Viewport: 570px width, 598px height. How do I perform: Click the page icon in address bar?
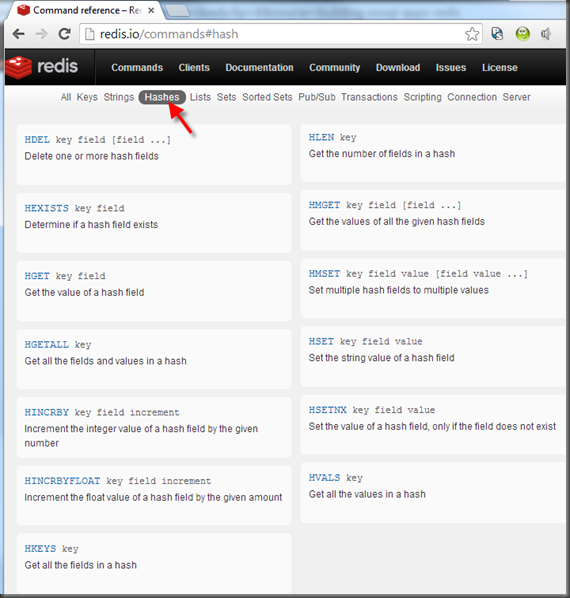90,34
